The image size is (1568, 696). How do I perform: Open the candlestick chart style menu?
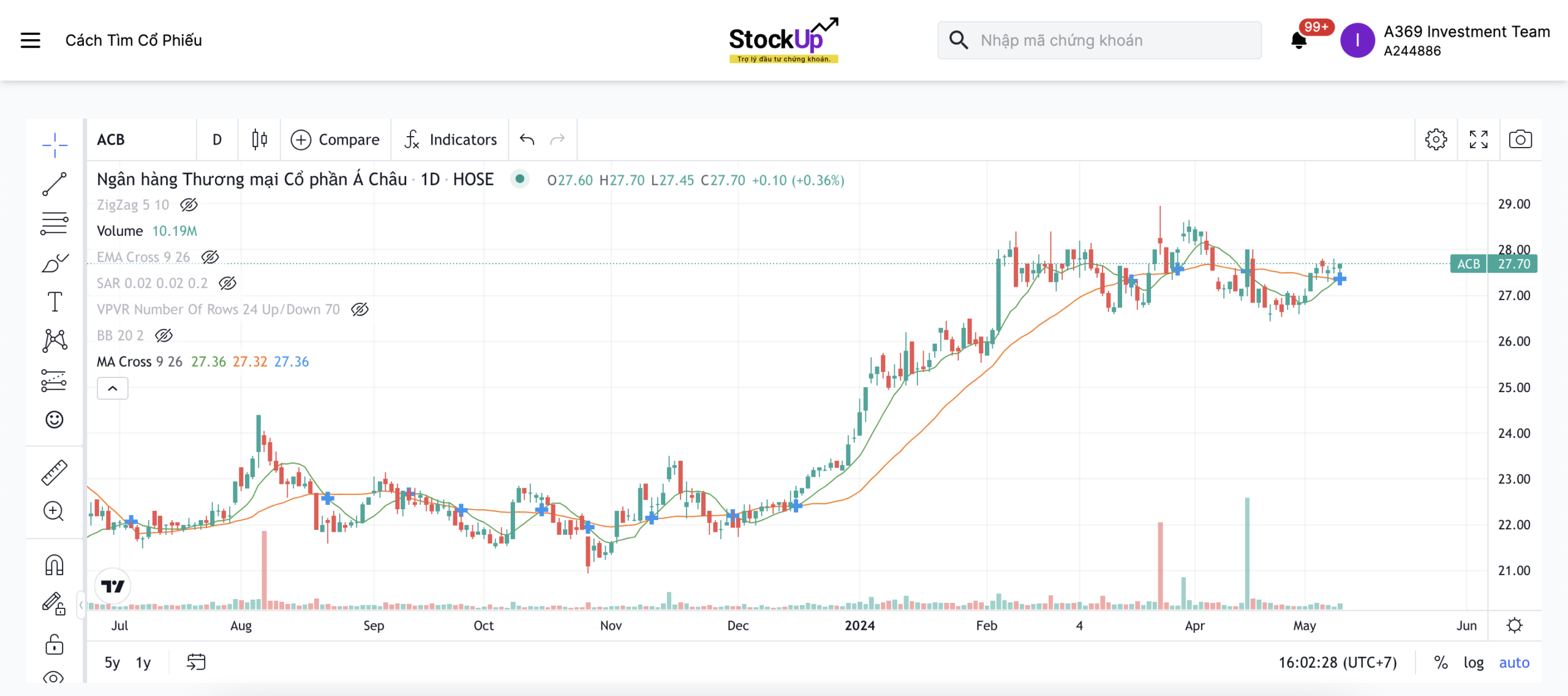pyautogui.click(x=260, y=140)
